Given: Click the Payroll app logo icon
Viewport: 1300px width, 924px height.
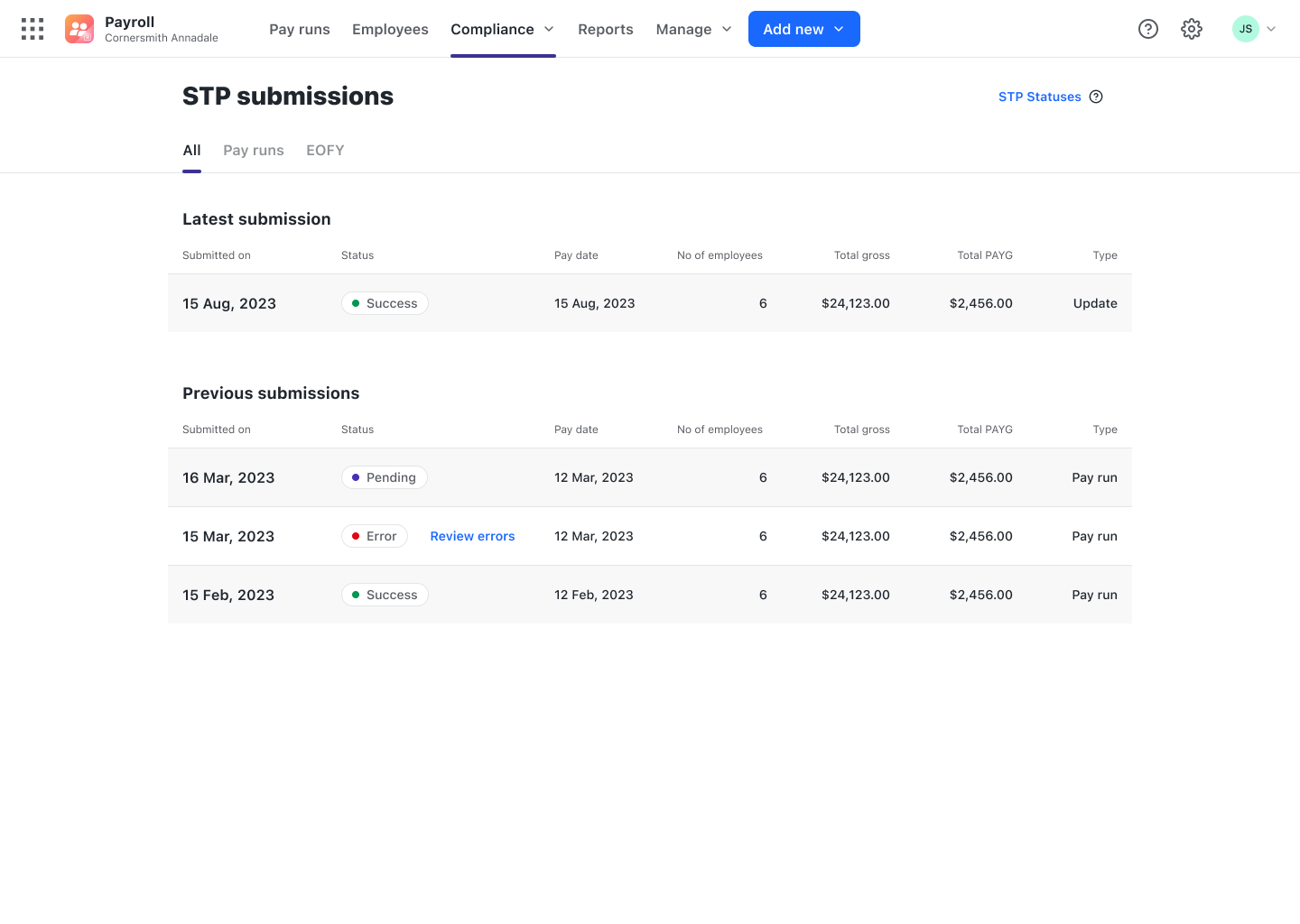Looking at the screenshot, I should pos(79,29).
